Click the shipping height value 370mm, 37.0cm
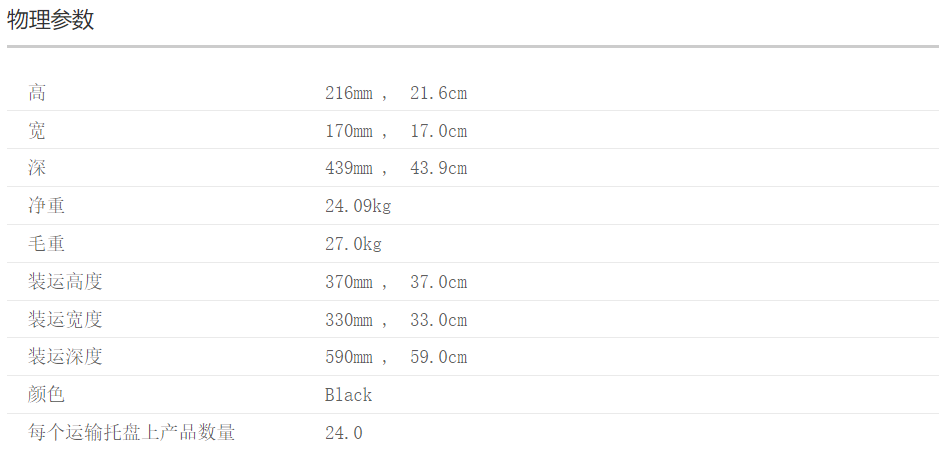Image resolution: width=942 pixels, height=449 pixels. tap(396, 282)
